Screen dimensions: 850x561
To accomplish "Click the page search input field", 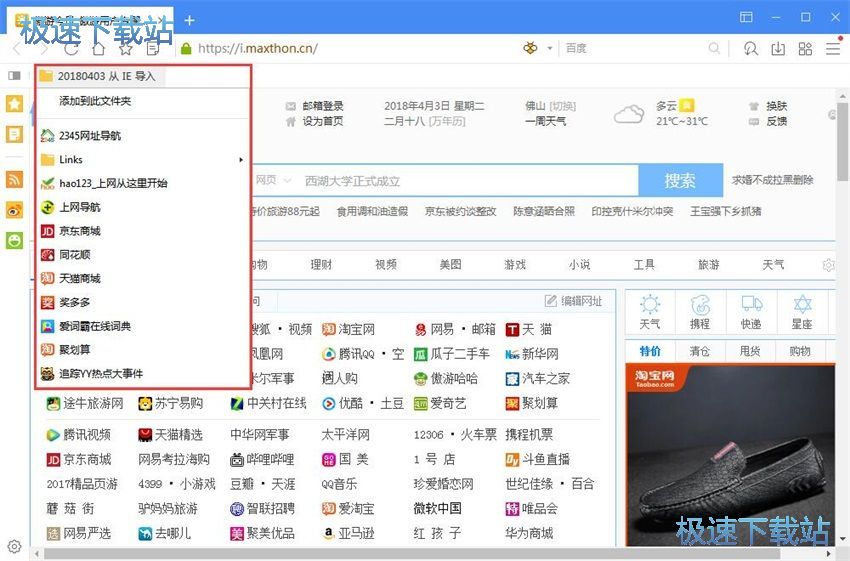I will tap(469, 180).
